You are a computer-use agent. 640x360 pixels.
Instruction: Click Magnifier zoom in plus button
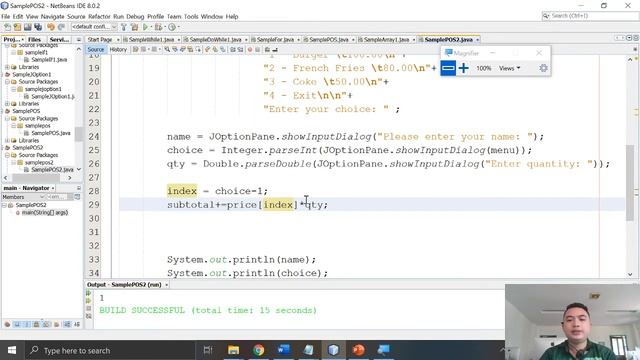tap(463, 68)
